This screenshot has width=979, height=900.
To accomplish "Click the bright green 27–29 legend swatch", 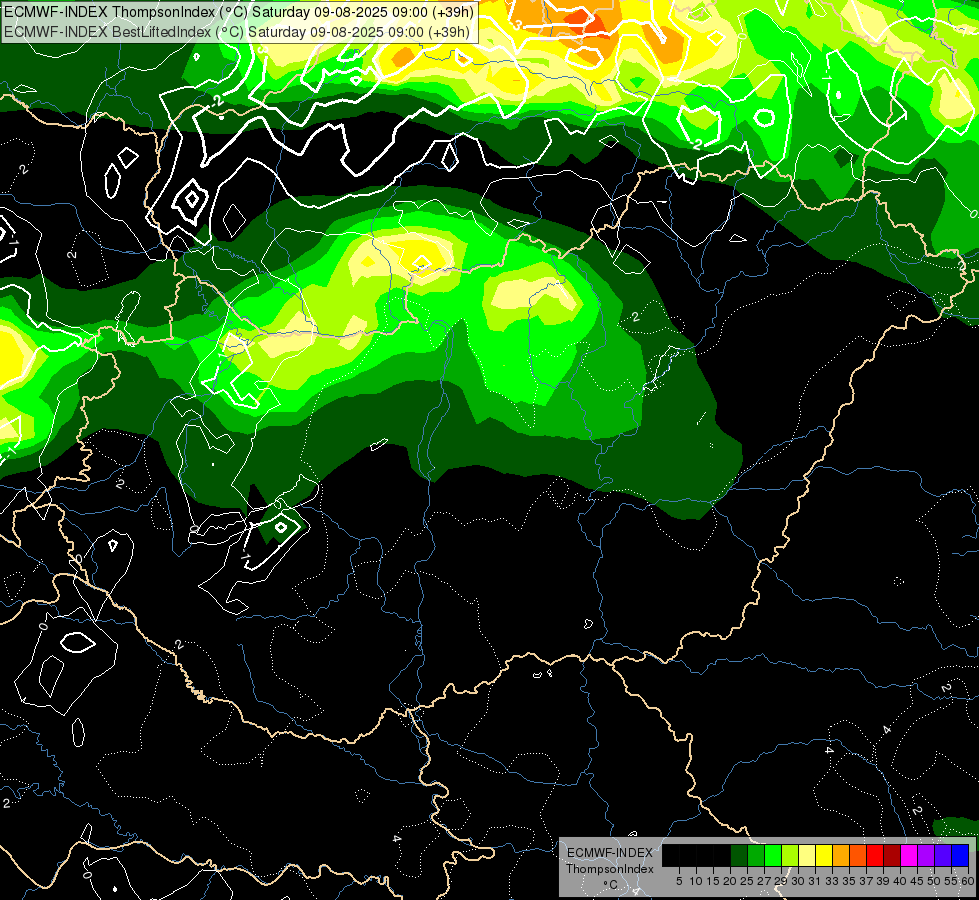I will click(773, 855).
